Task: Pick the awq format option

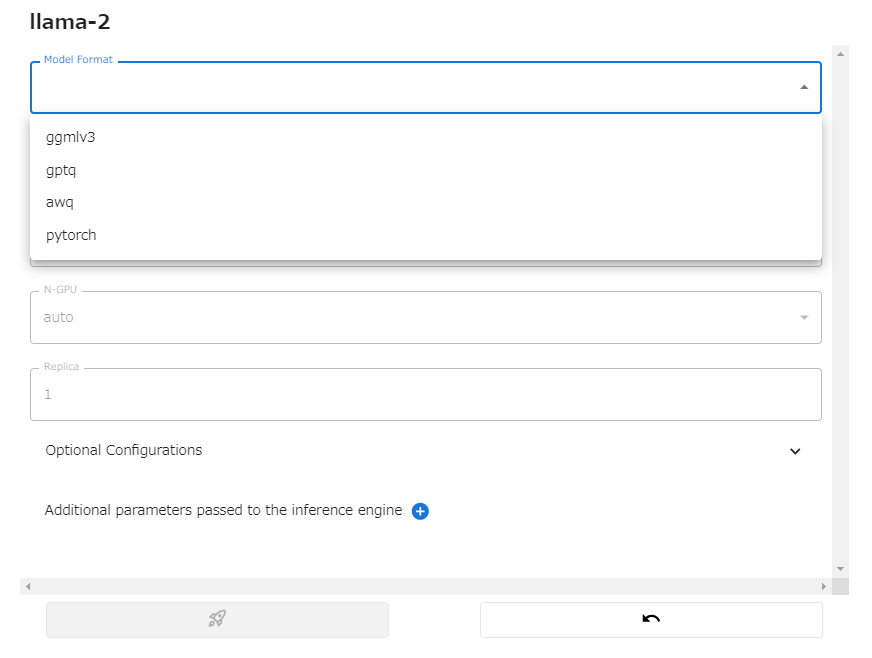Action: (425, 202)
